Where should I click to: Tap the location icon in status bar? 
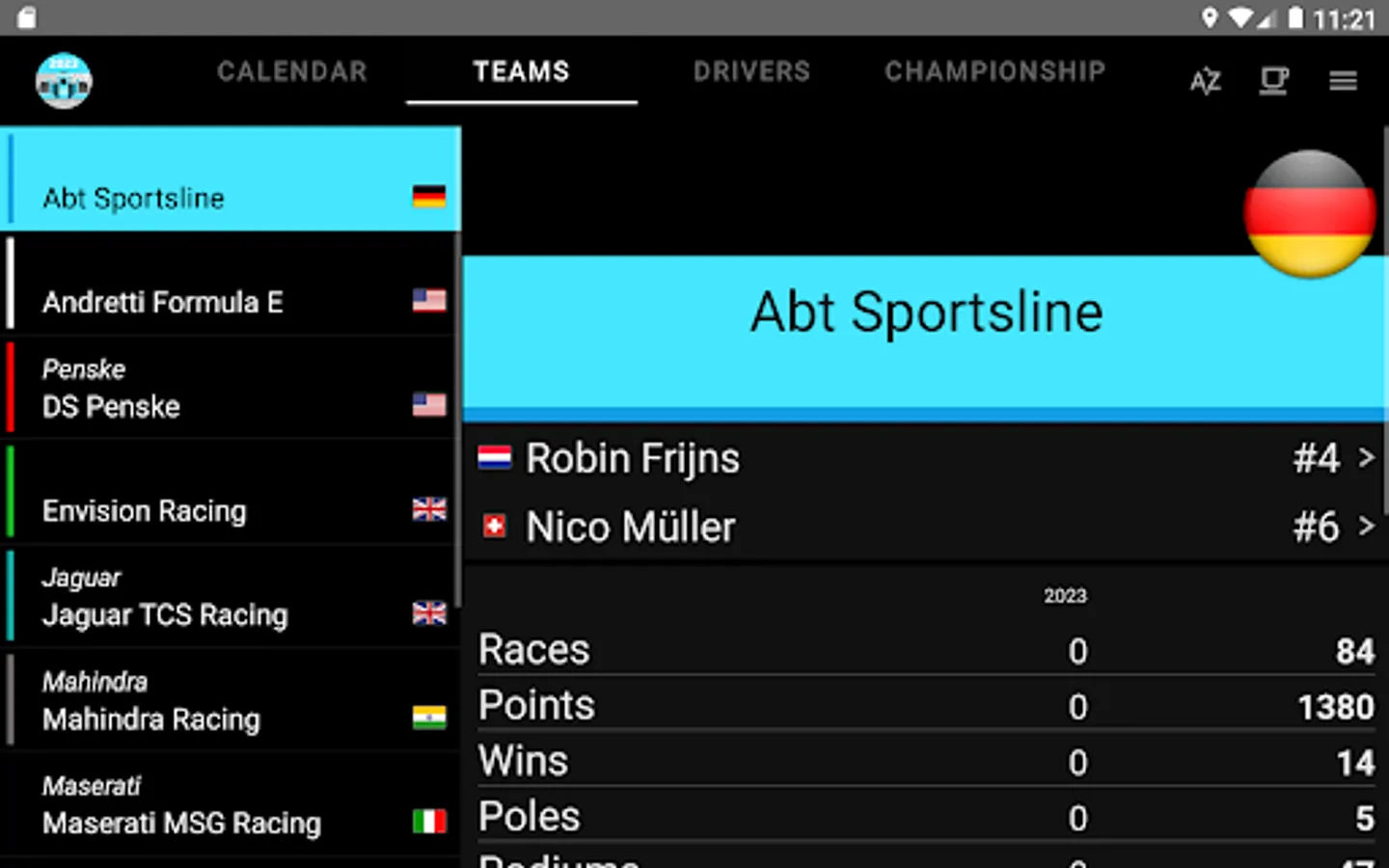[1210, 17]
